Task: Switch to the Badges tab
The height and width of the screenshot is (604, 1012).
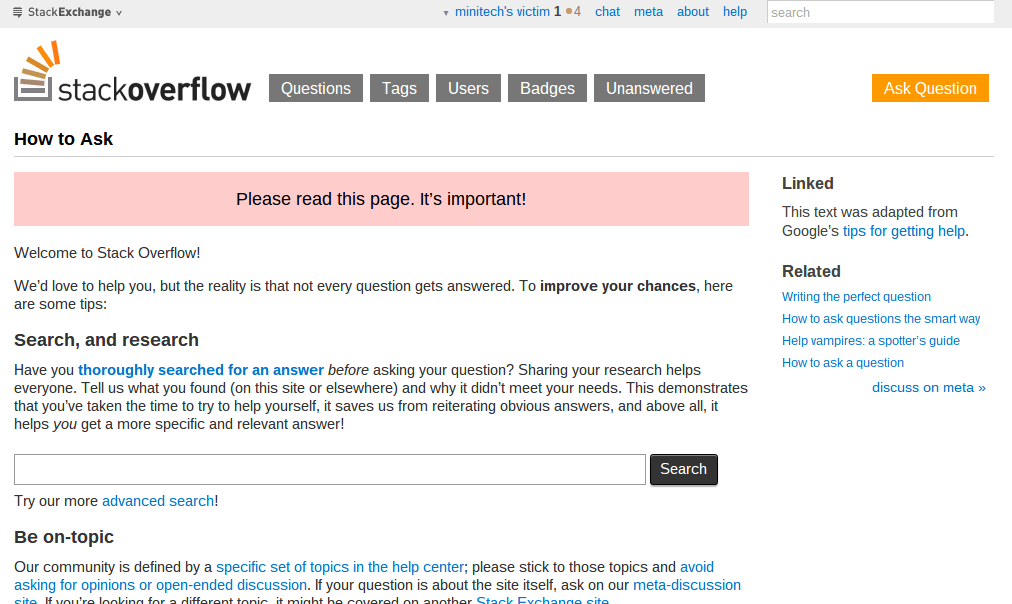Action: point(547,88)
